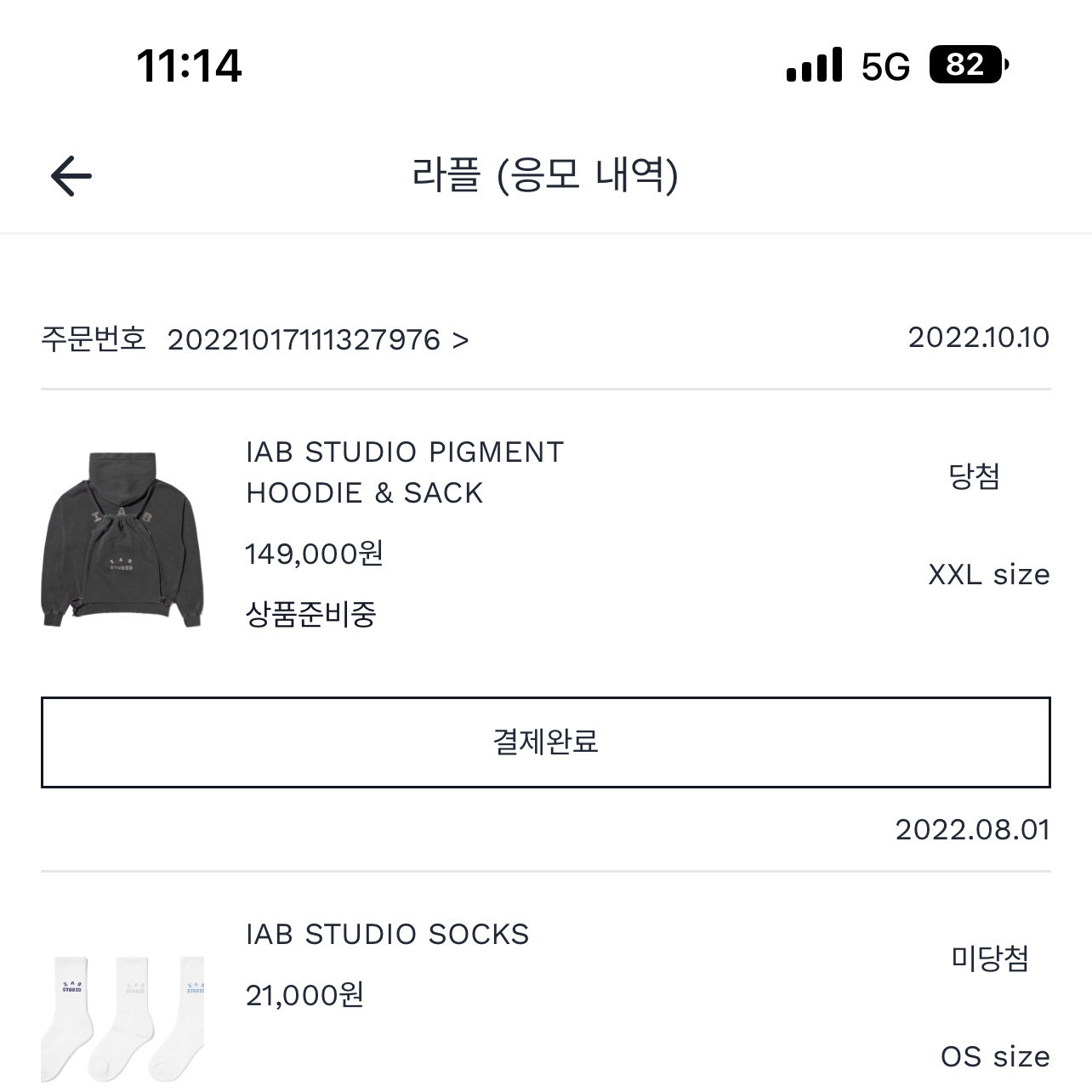Viewport: 1092px width, 1092px height.
Task: Open the pigment hoodie product thumbnail
Action: pyautogui.click(x=122, y=539)
